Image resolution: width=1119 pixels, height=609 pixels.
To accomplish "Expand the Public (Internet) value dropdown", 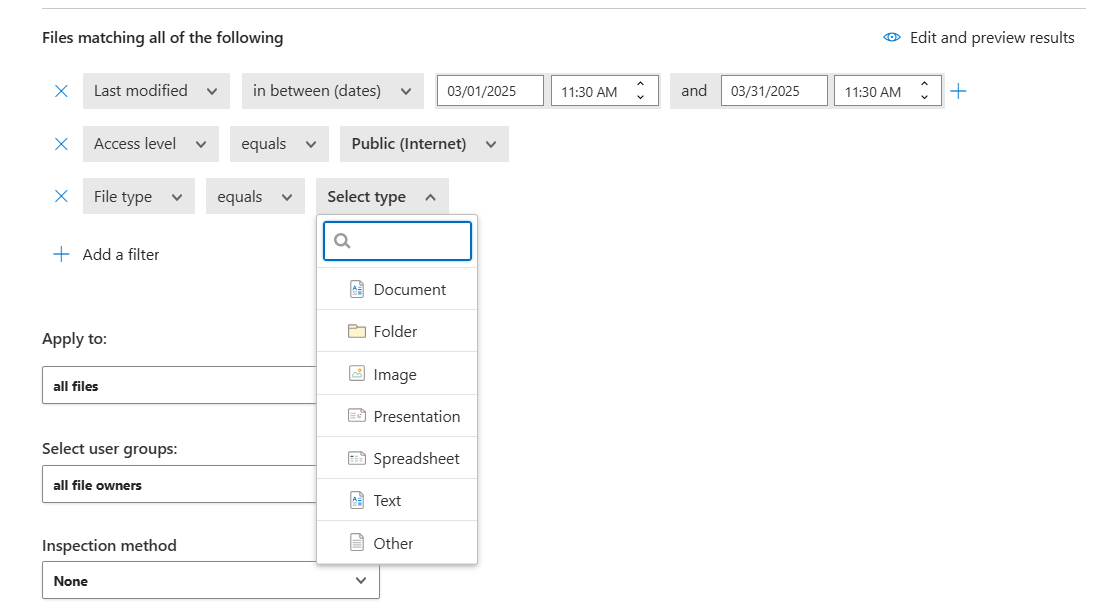I will point(424,144).
